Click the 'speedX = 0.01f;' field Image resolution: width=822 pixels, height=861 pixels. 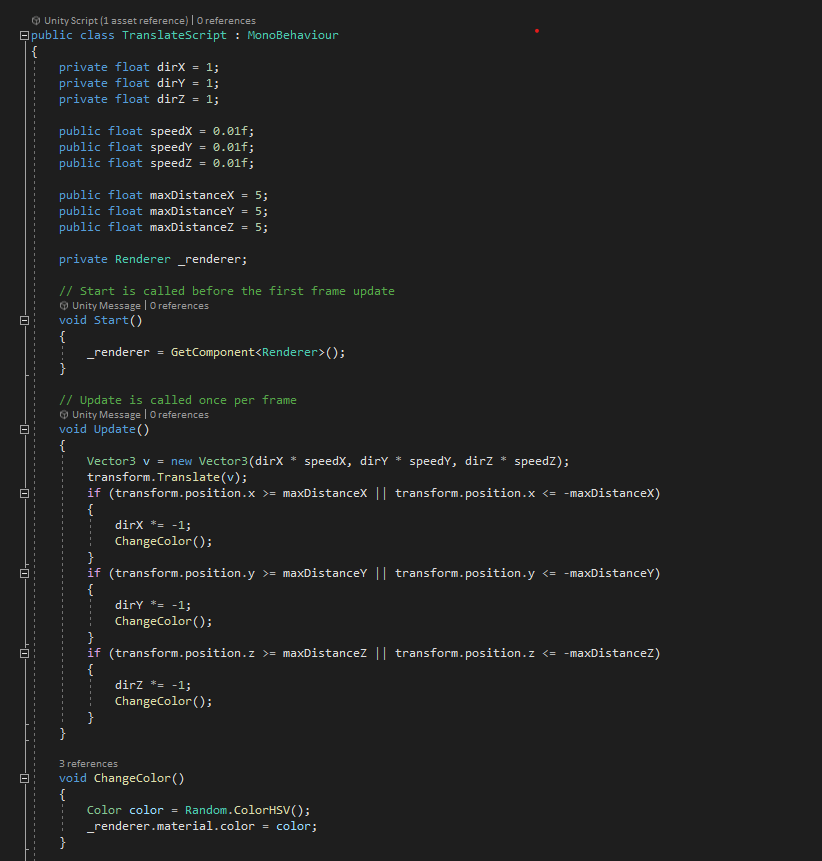202,131
